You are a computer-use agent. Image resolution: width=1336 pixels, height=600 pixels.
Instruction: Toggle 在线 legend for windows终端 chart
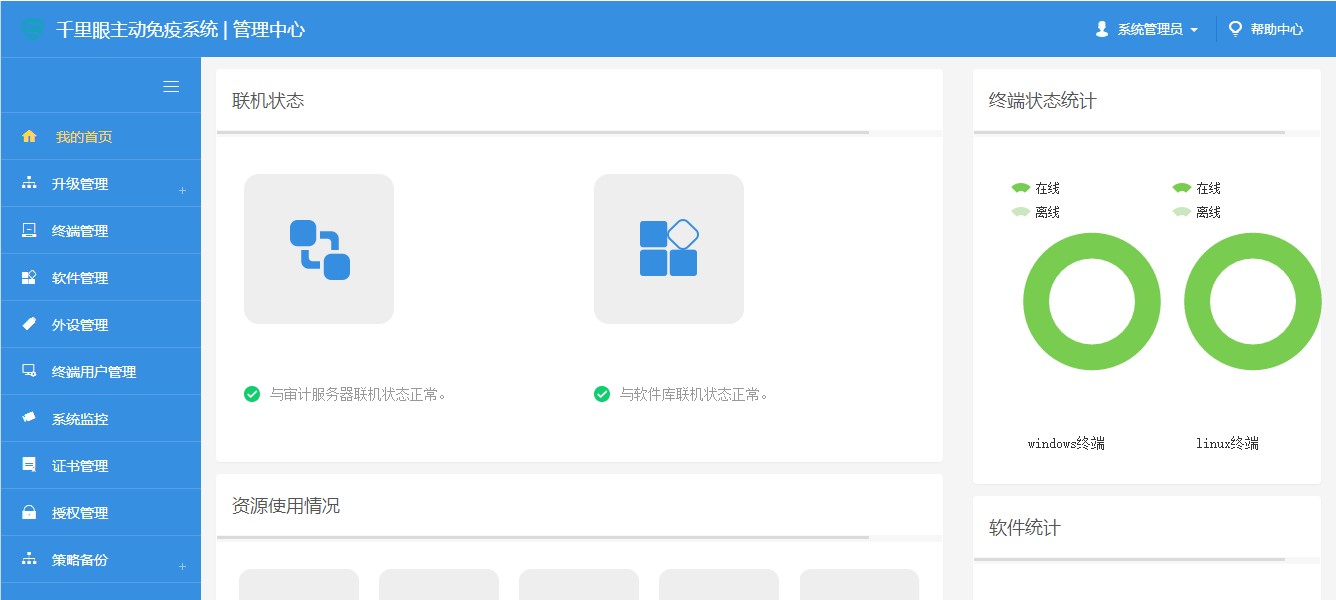tap(1035, 188)
